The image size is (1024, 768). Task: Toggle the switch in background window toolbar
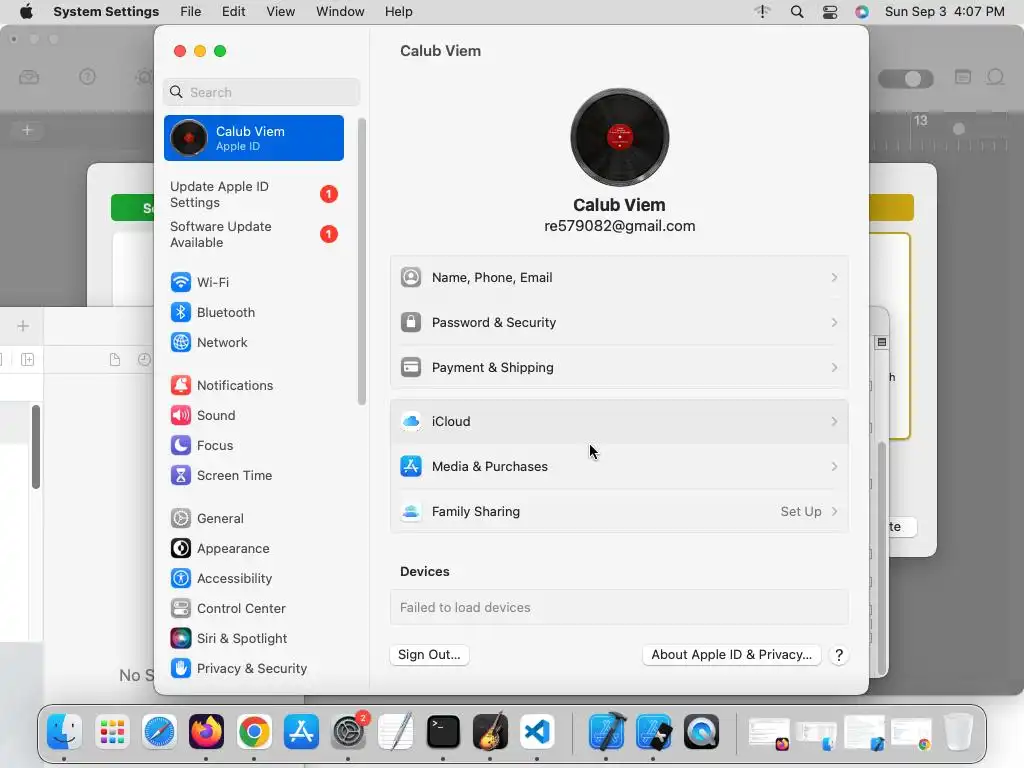pos(906,79)
